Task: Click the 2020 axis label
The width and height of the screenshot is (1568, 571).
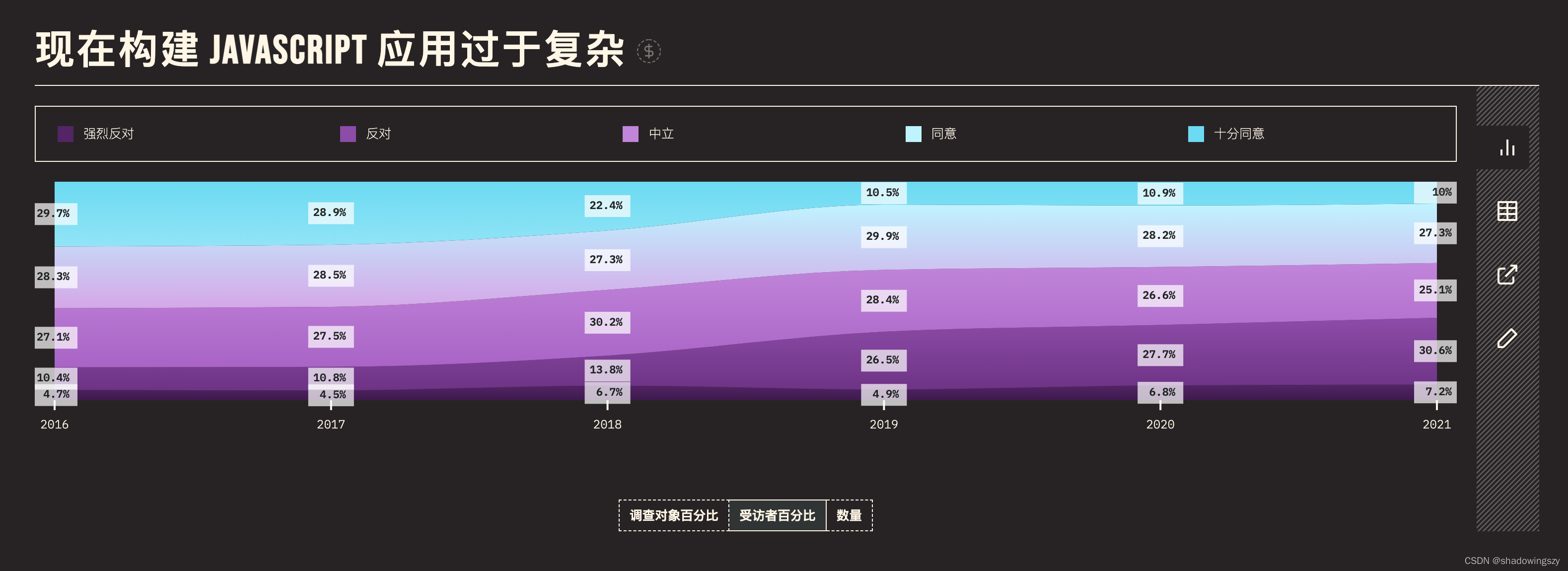Action: (1159, 425)
